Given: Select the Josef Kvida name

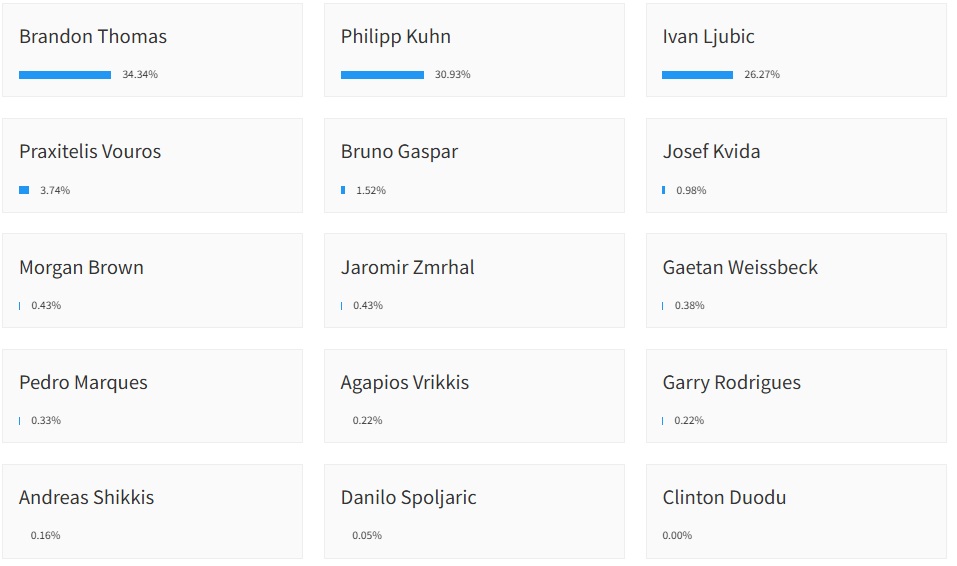Looking at the screenshot, I should coord(711,152).
